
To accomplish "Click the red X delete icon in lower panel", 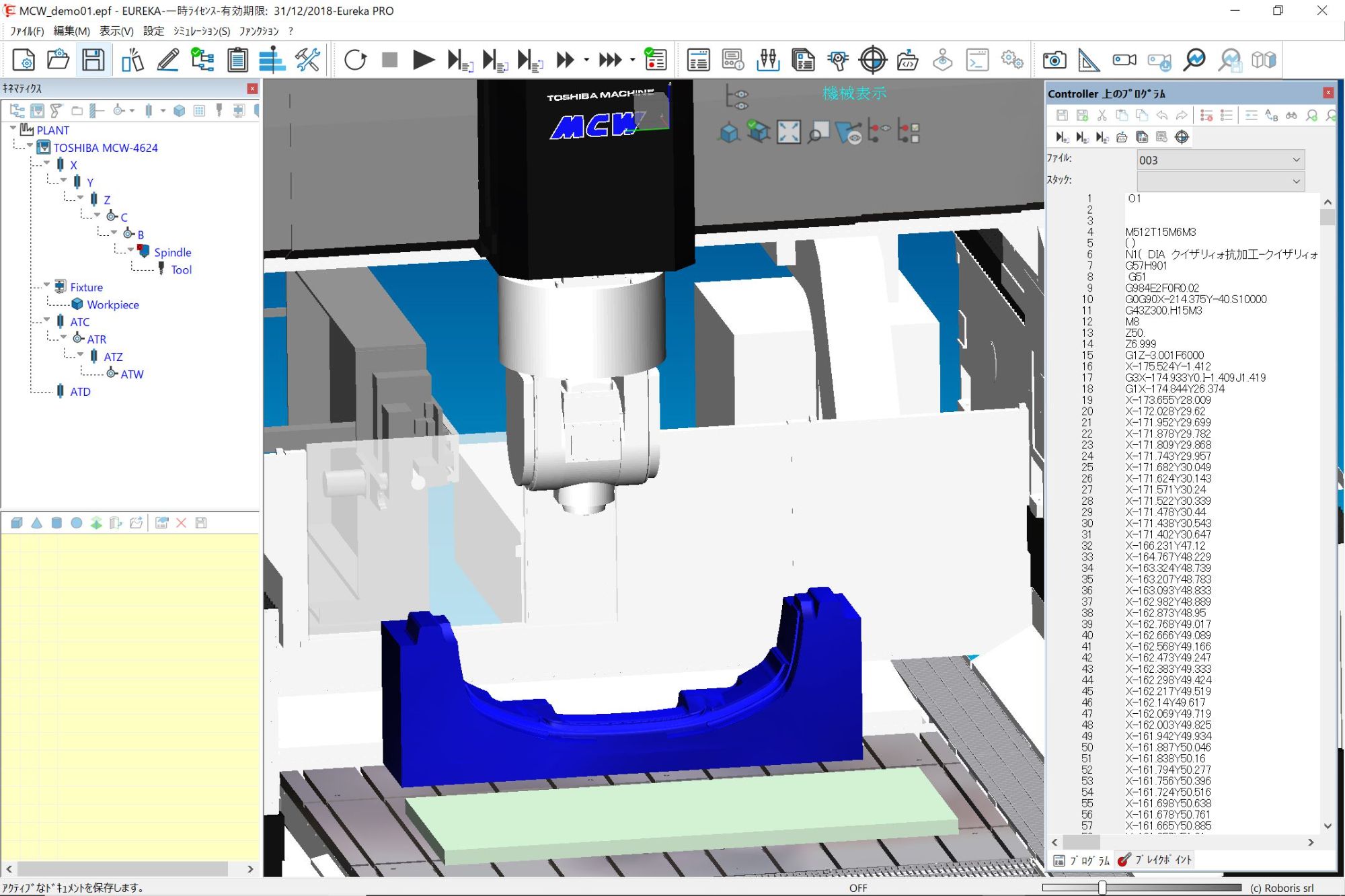I will (181, 523).
